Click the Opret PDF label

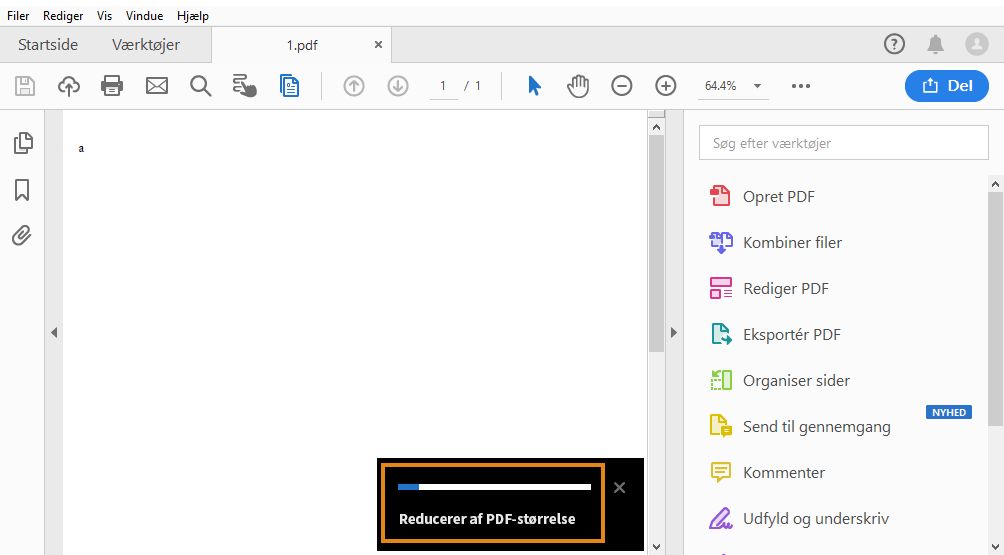[779, 197]
